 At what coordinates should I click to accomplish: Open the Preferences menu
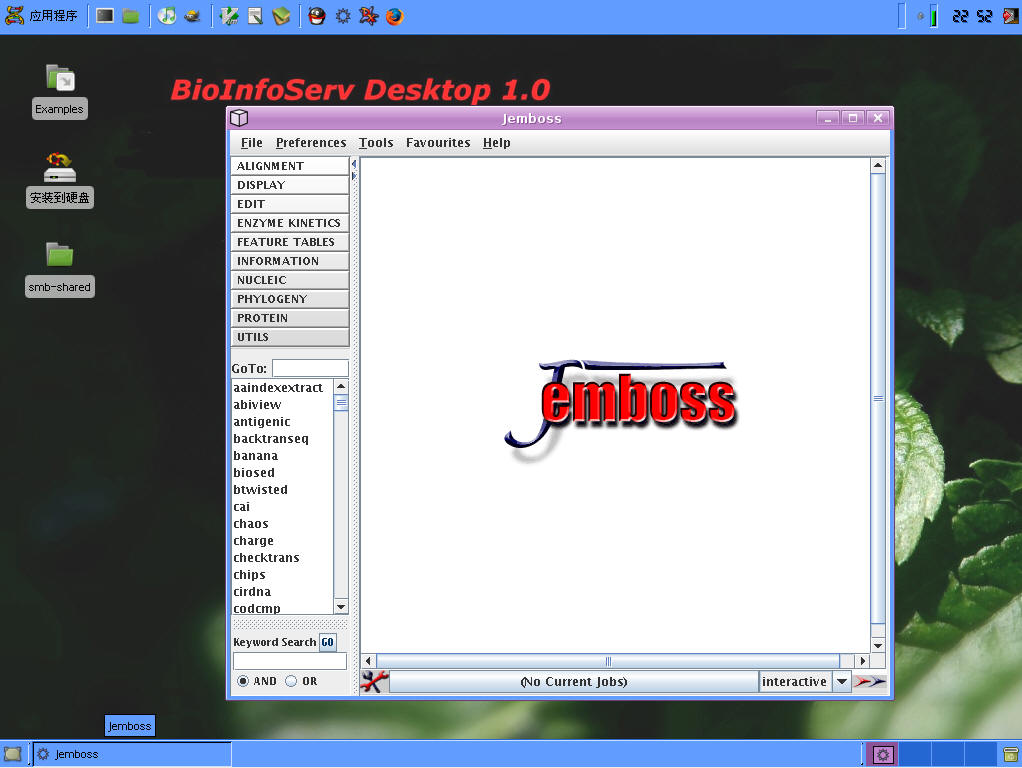[x=311, y=143]
